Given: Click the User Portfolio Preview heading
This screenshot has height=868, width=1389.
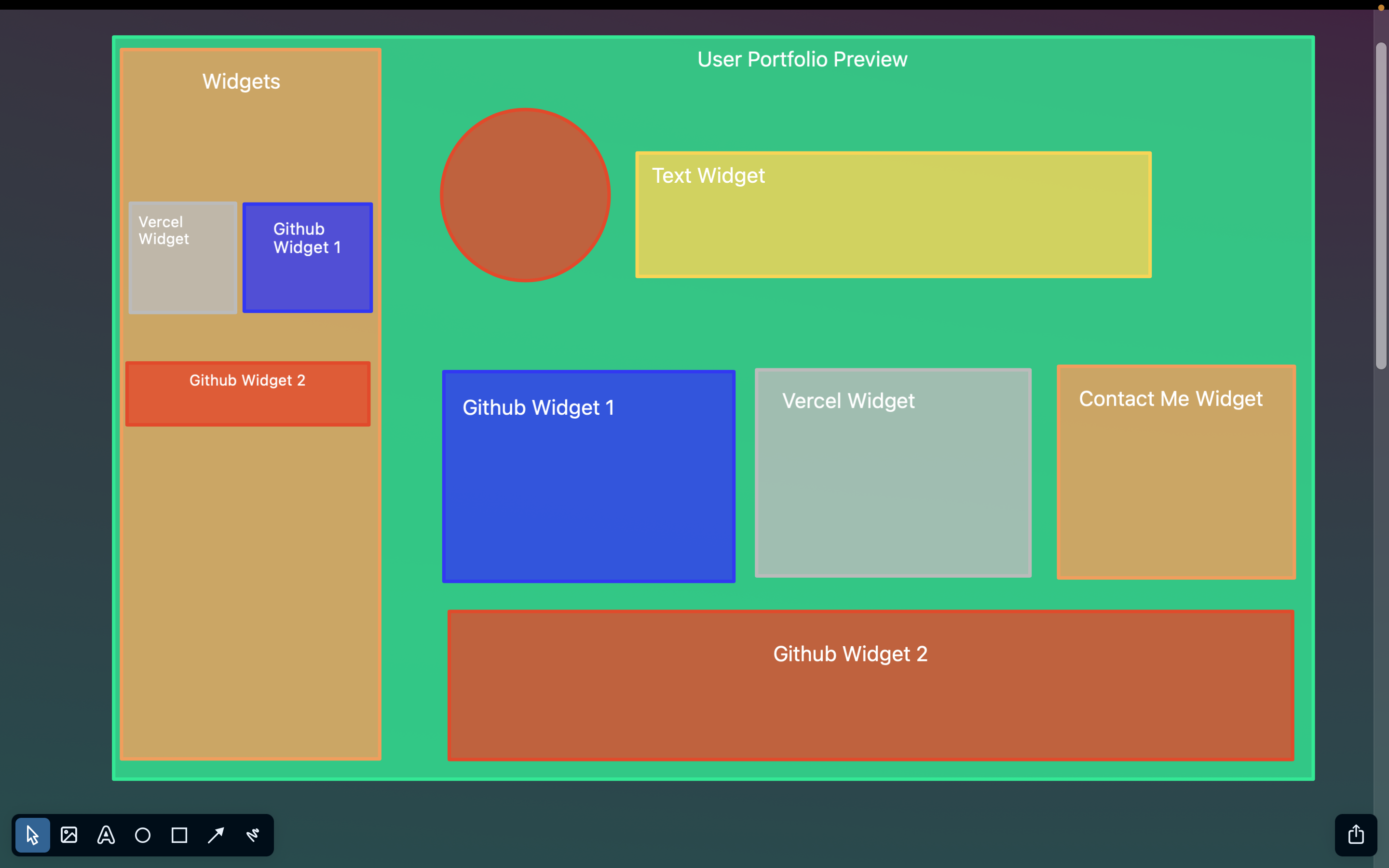Looking at the screenshot, I should click(802, 60).
